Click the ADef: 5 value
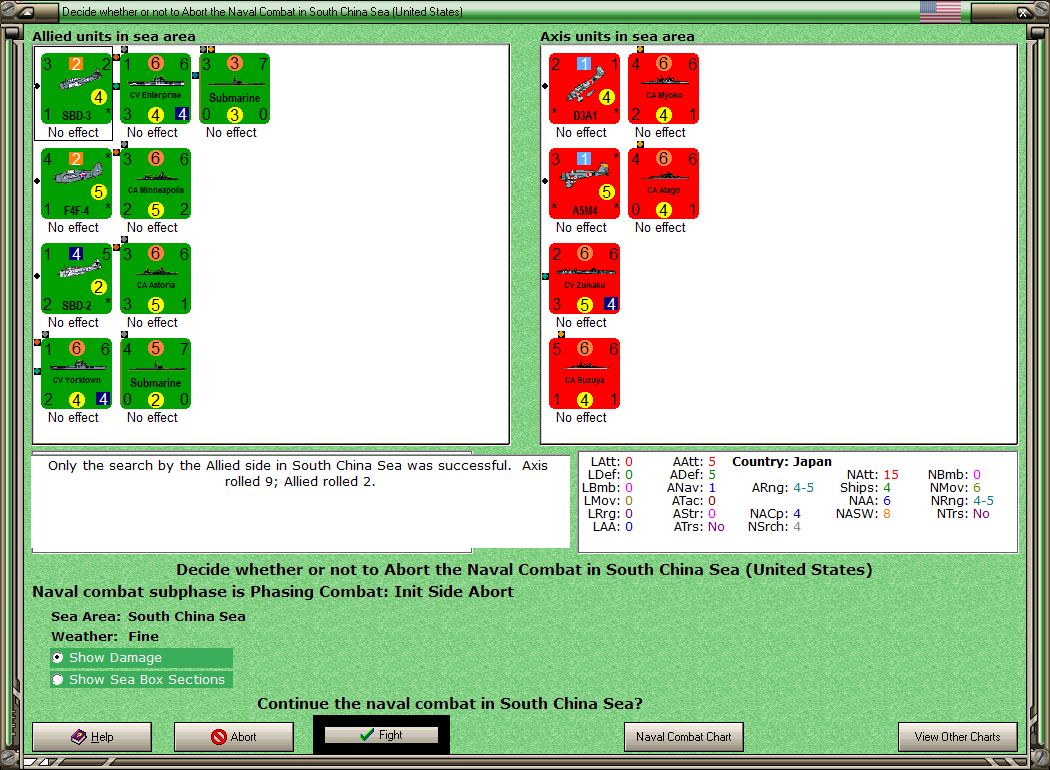 [692, 474]
